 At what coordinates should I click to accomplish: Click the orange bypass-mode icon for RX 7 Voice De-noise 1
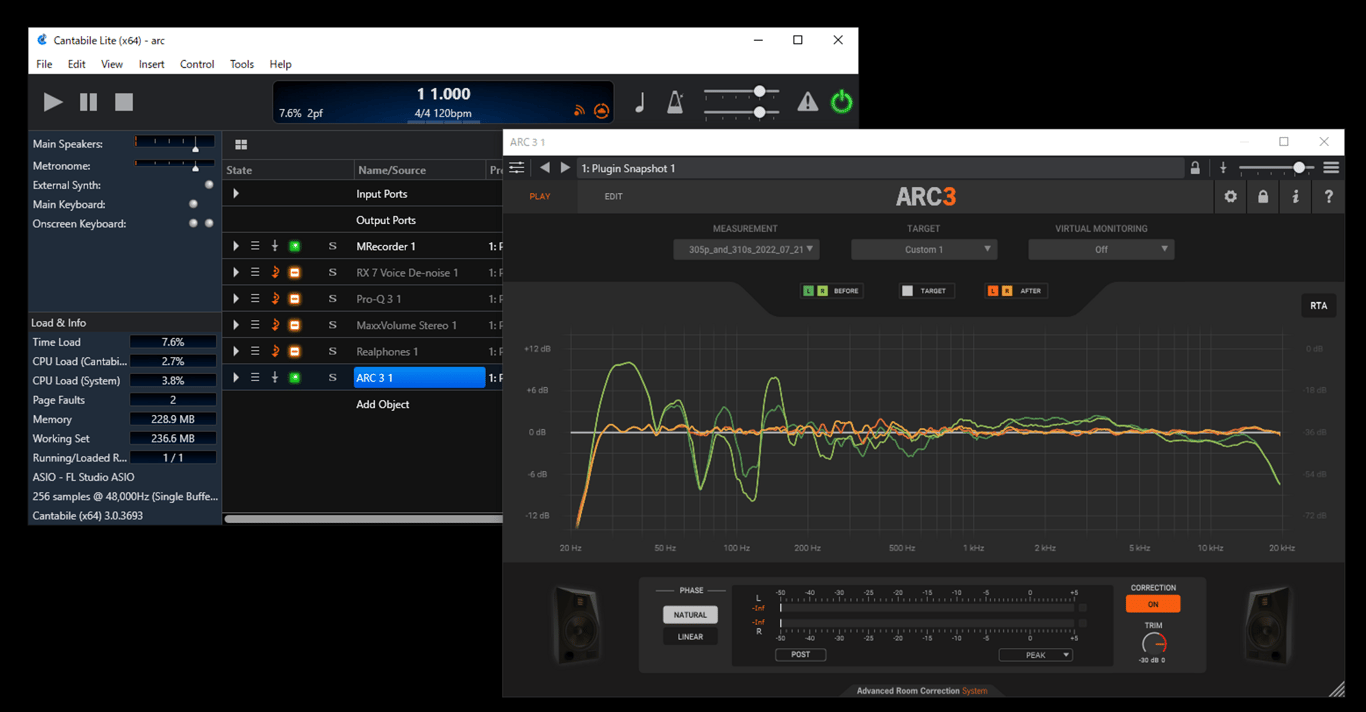tap(275, 272)
